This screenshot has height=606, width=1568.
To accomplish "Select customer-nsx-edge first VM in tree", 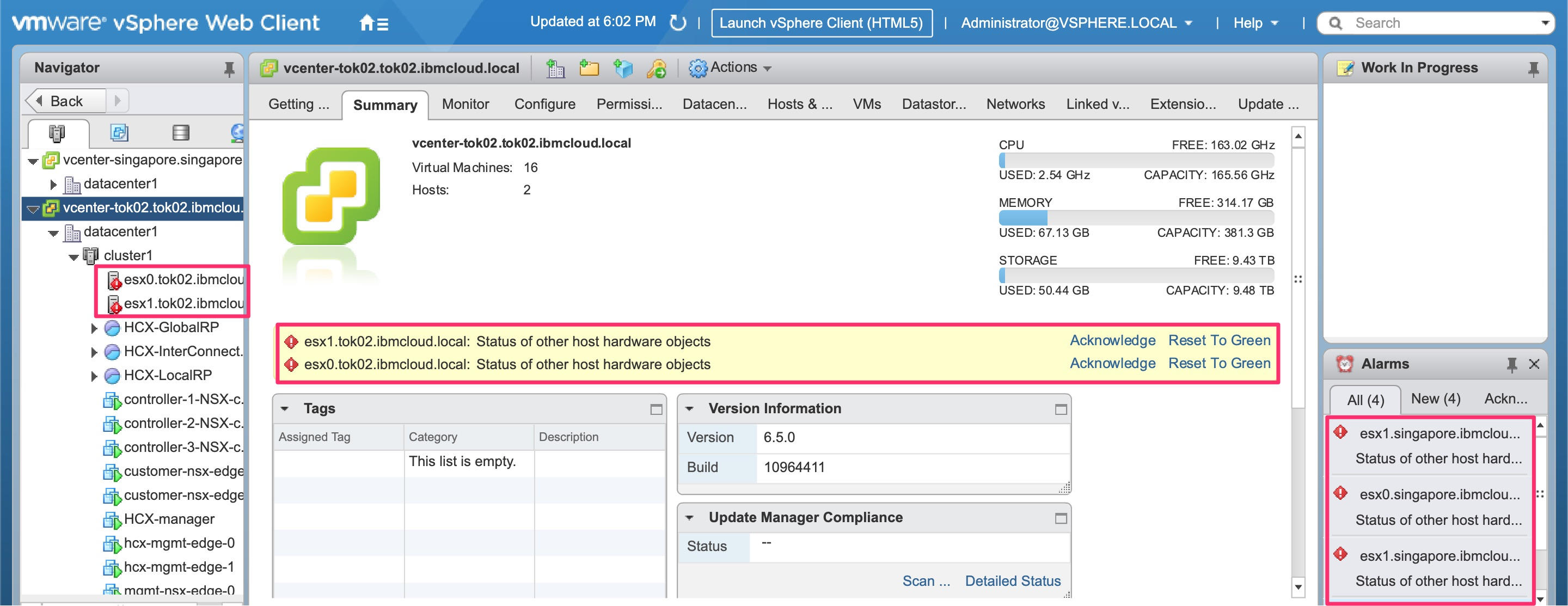I will tap(174, 472).
